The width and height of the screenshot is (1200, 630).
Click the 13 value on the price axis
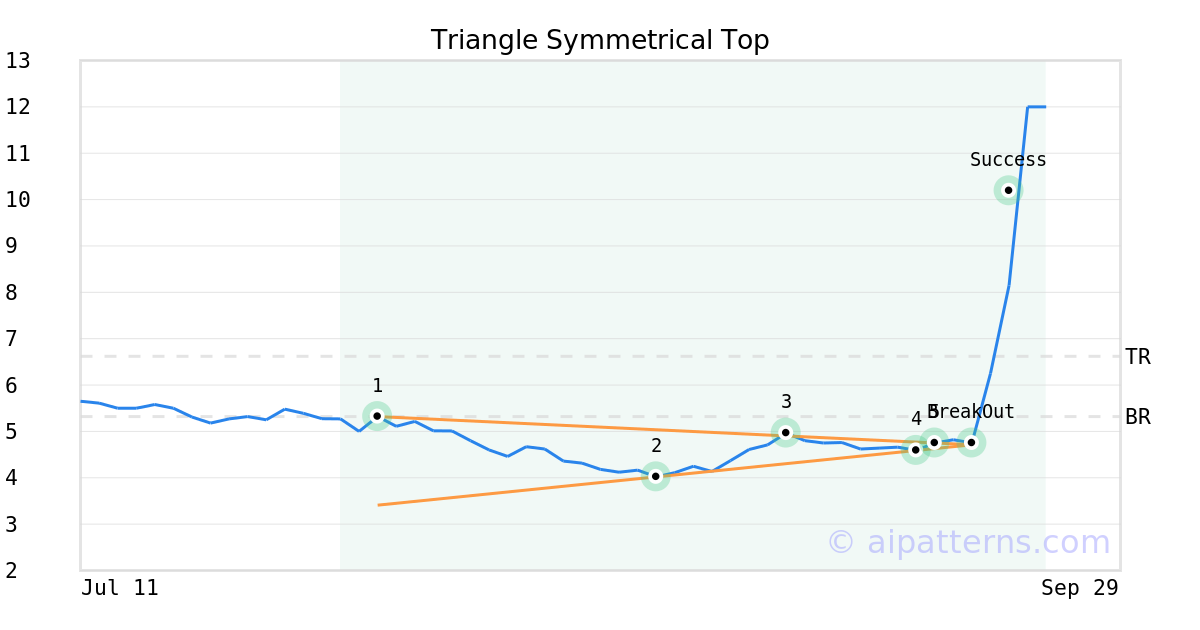[18, 61]
